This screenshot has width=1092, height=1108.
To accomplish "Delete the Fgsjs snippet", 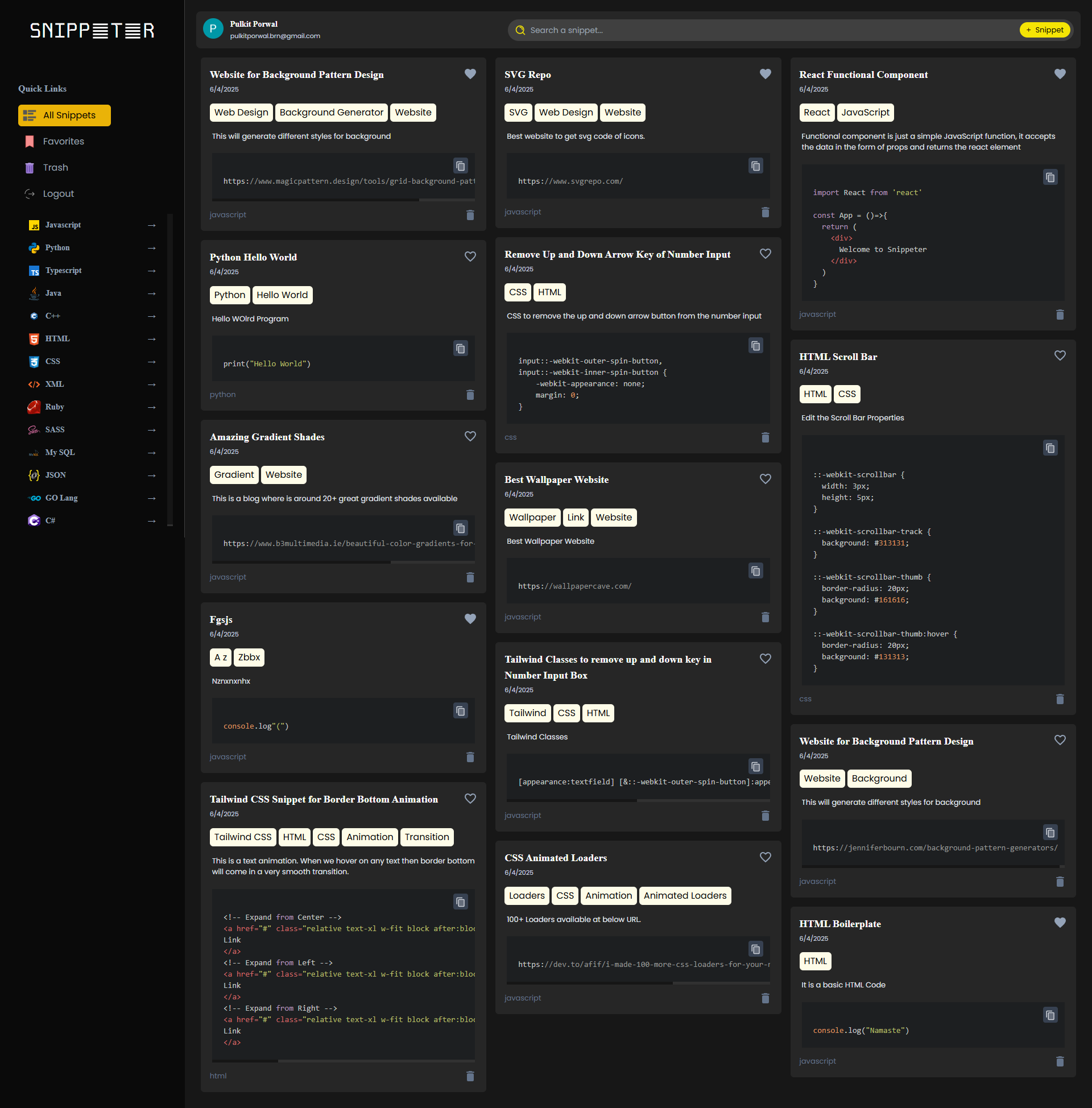I will 470,757.
